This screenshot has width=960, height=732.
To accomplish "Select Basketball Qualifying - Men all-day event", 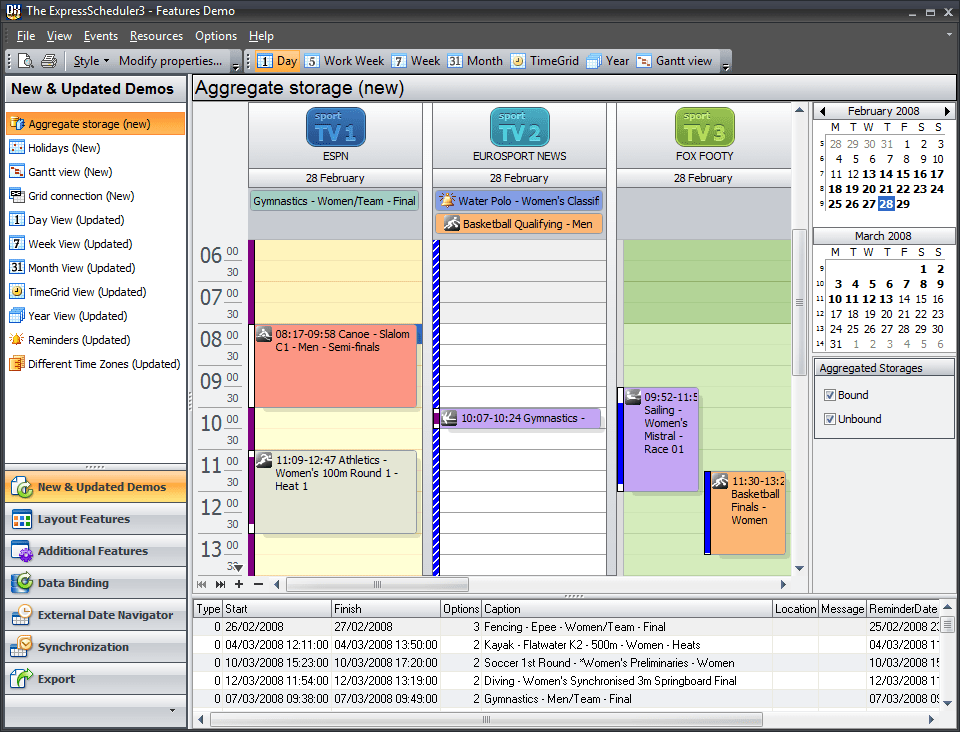I will coord(519,224).
